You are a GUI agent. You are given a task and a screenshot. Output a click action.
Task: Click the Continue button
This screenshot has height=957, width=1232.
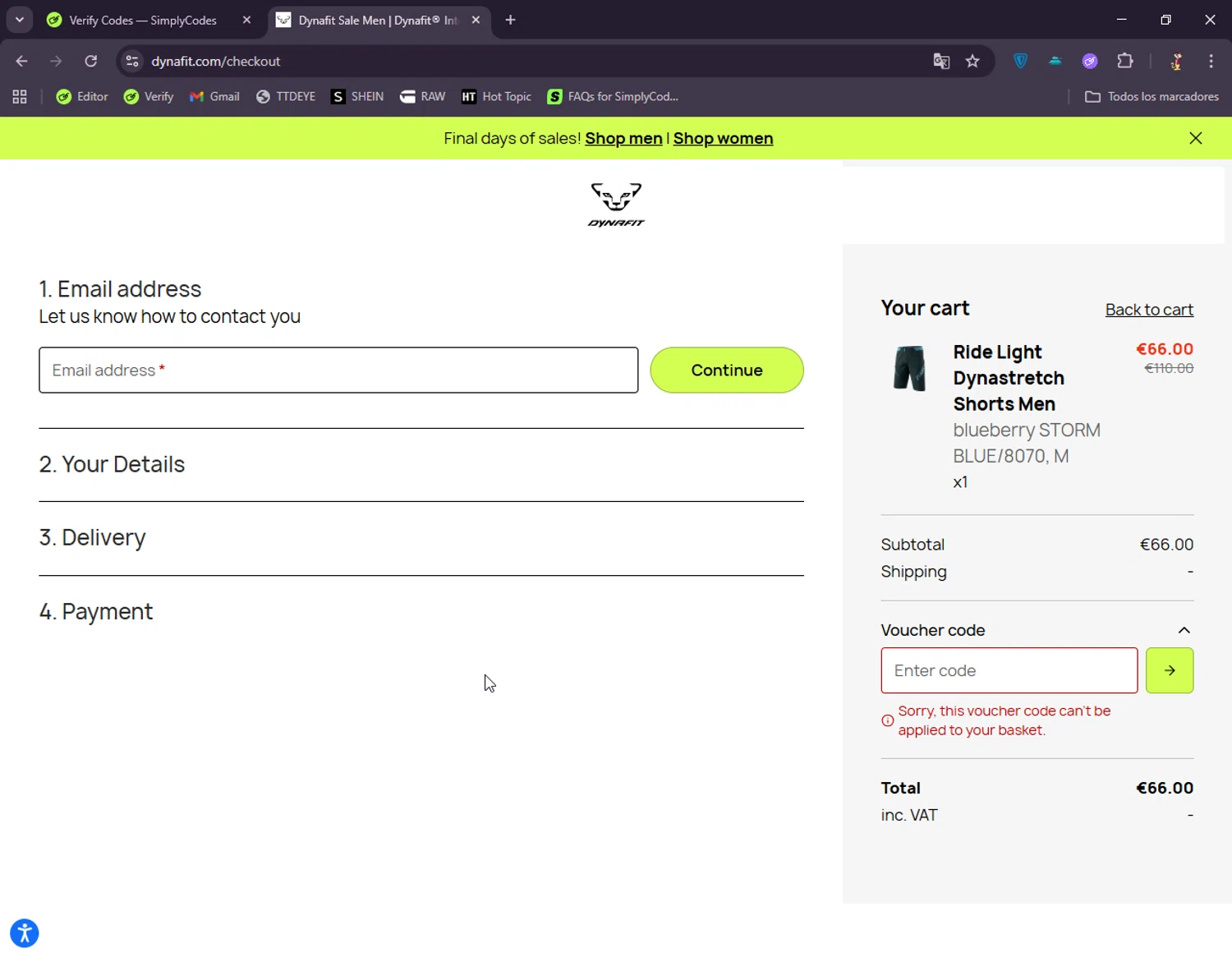point(727,370)
